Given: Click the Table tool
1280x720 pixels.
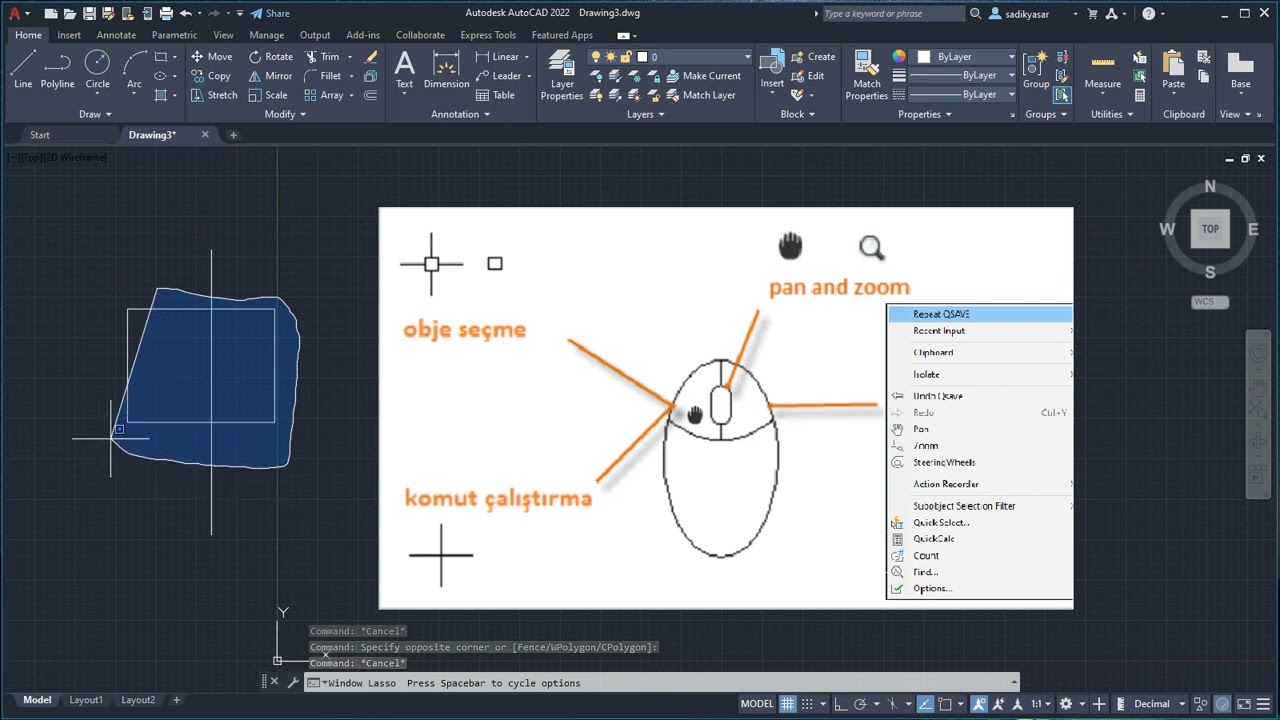Looking at the screenshot, I should point(495,95).
